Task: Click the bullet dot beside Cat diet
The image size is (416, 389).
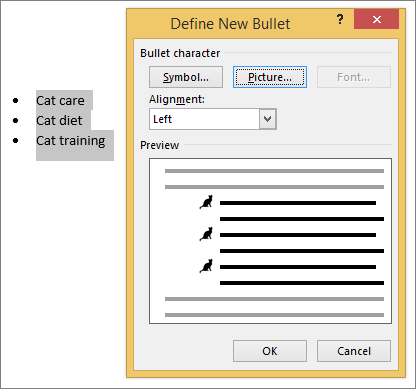Action: 15,120
